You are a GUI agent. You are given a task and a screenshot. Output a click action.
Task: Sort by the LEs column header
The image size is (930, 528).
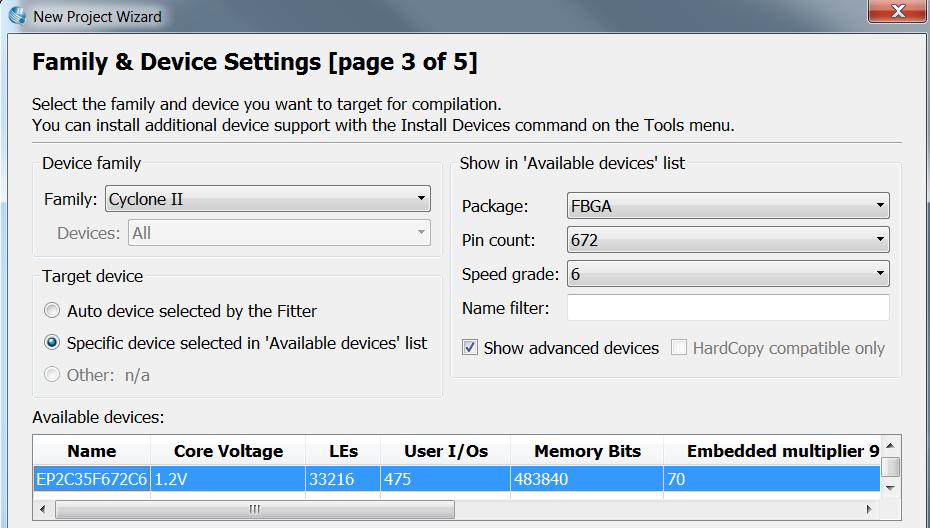pyautogui.click(x=343, y=451)
